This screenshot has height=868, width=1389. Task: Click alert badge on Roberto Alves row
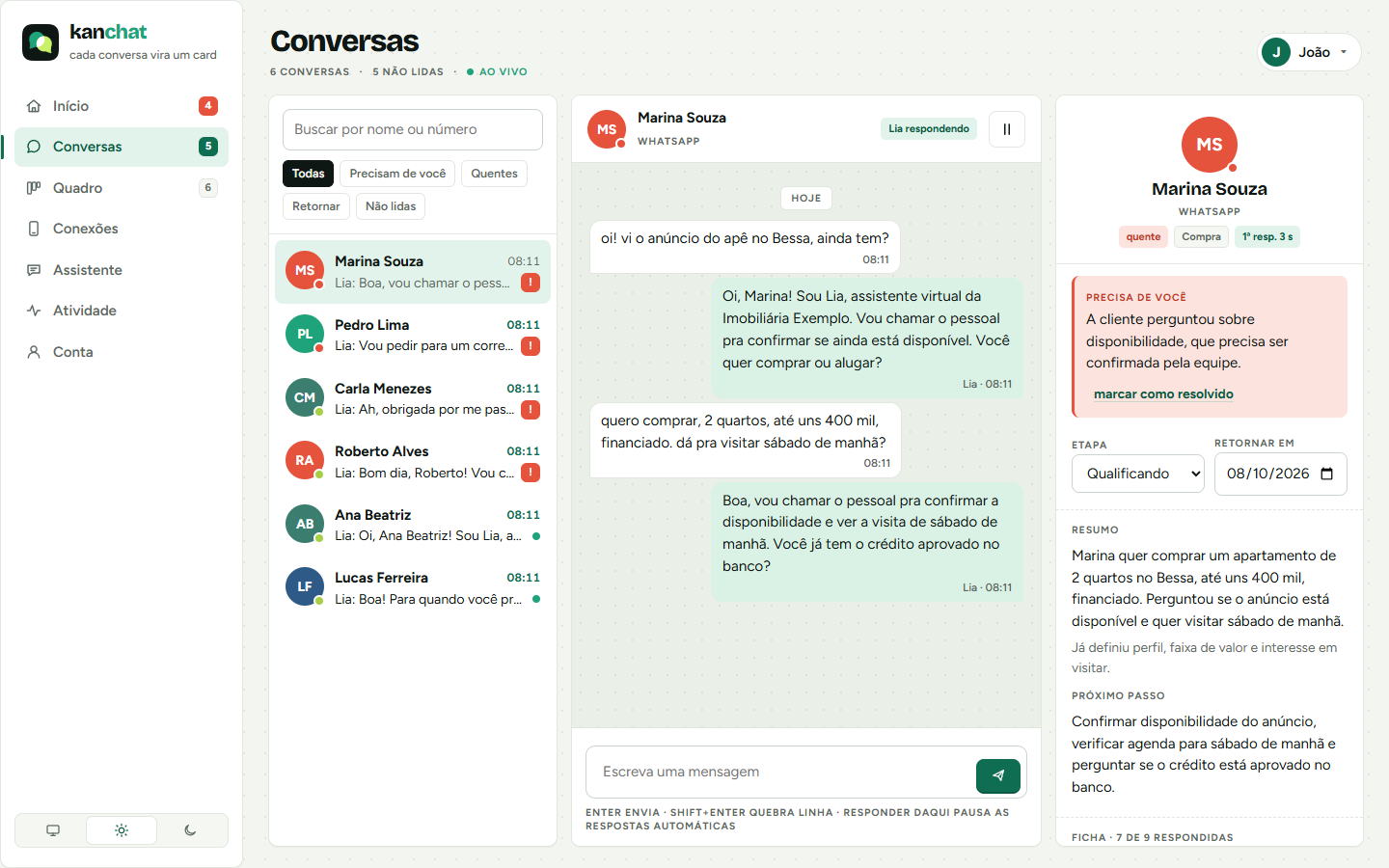coord(531,473)
